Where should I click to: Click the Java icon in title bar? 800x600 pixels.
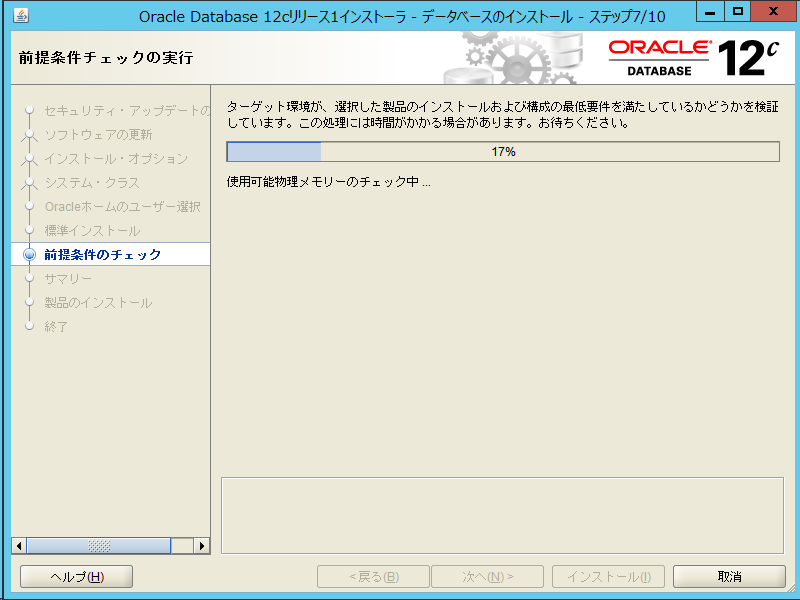pos(21,15)
